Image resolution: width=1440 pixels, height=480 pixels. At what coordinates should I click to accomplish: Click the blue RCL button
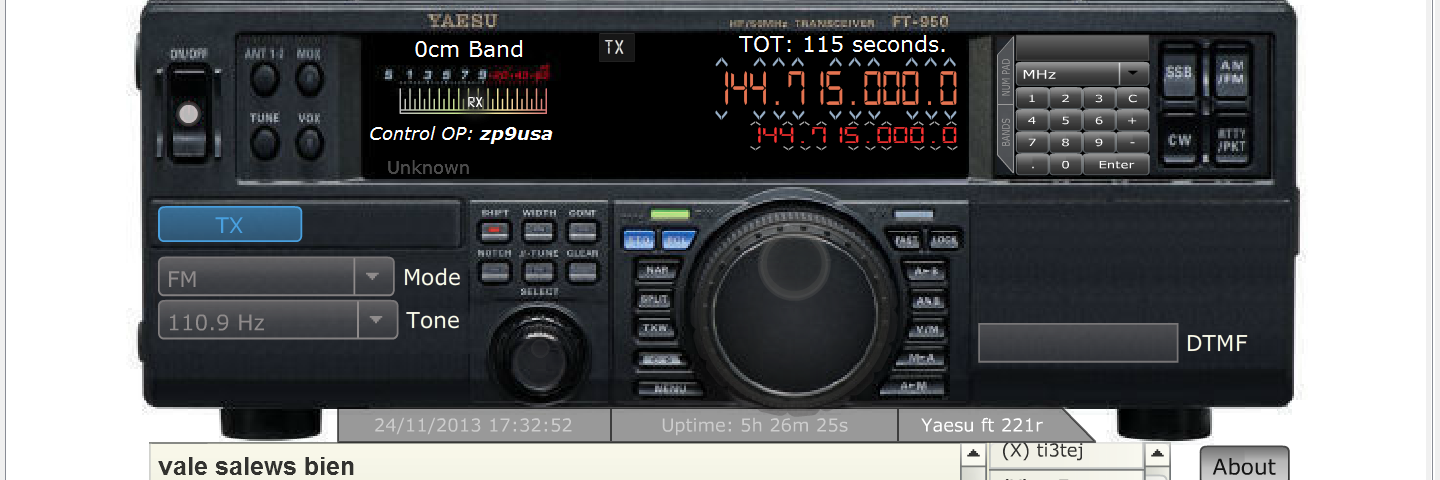tap(677, 240)
